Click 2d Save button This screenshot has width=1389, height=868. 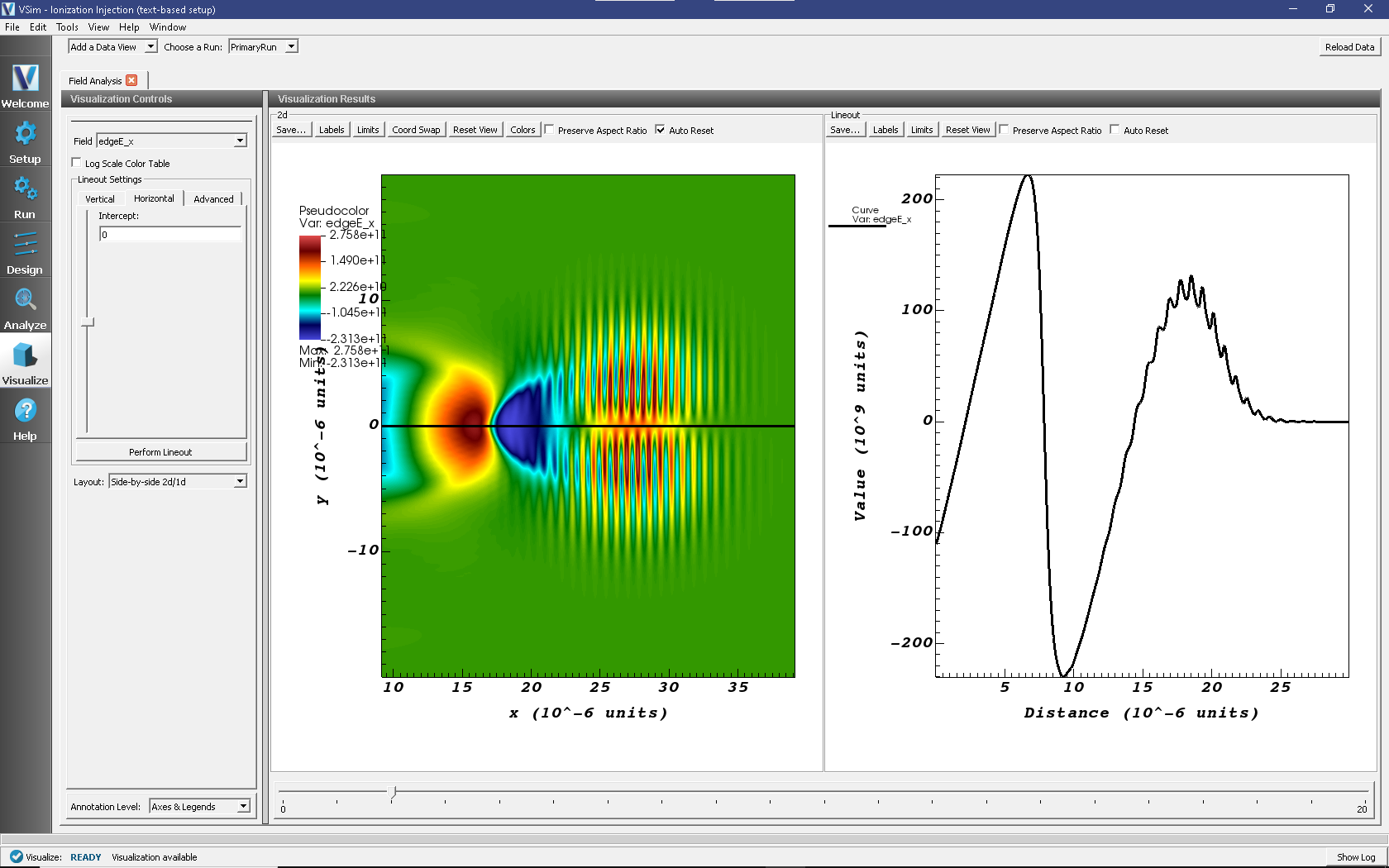pos(291,130)
